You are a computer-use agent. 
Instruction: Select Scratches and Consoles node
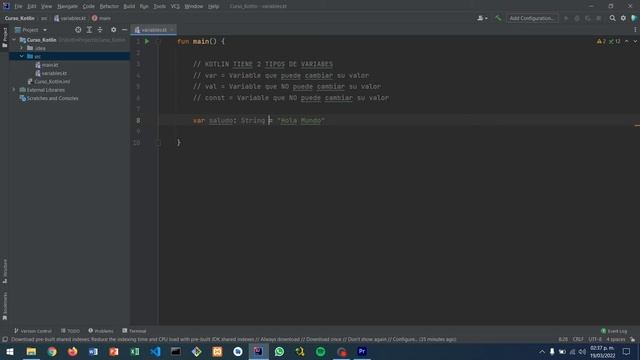click(x=49, y=98)
